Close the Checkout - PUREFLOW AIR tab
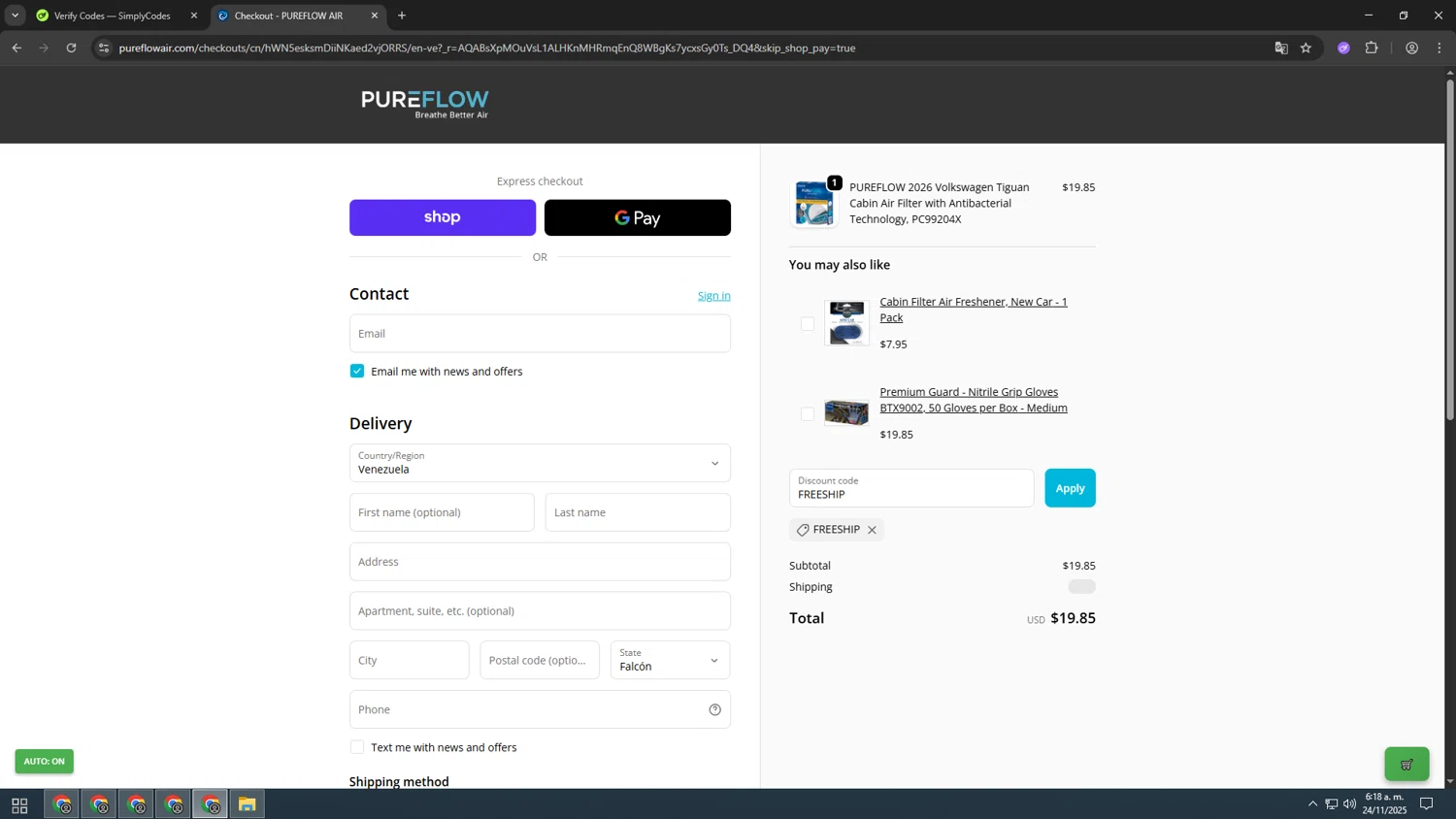Viewport: 1456px width, 819px height. [375, 16]
